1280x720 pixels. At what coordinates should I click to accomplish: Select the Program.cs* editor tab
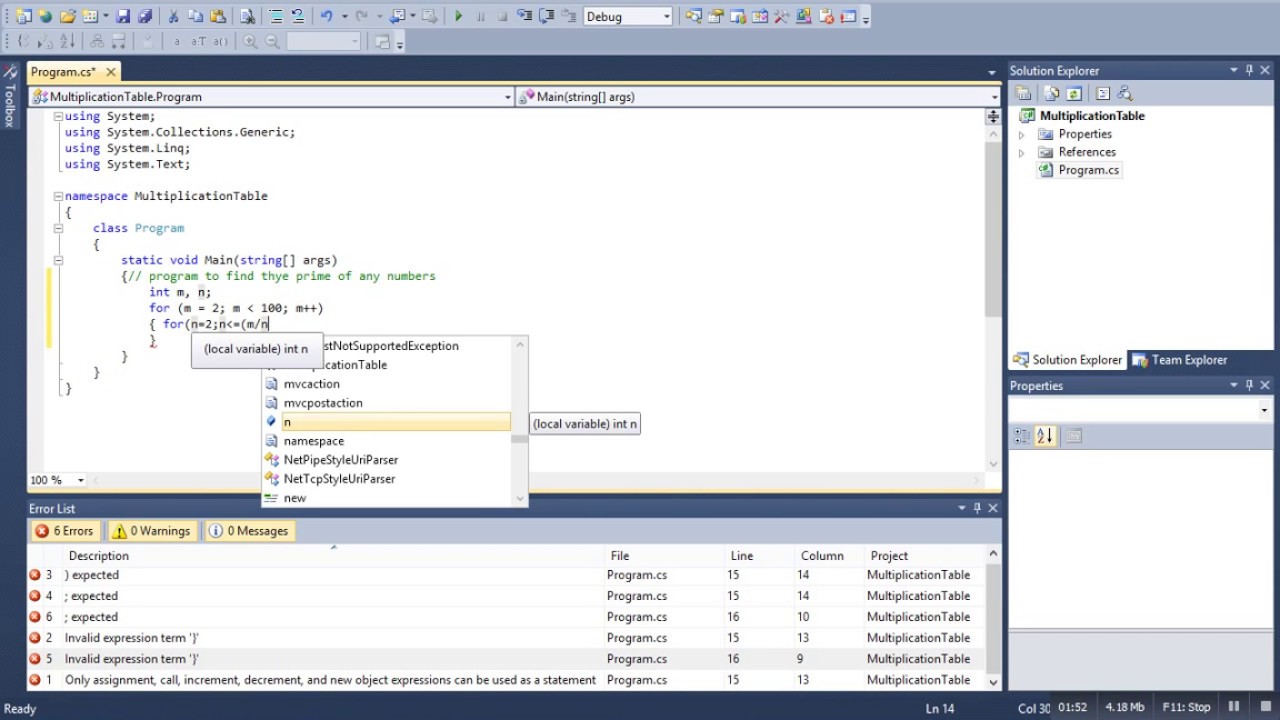(x=63, y=72)
